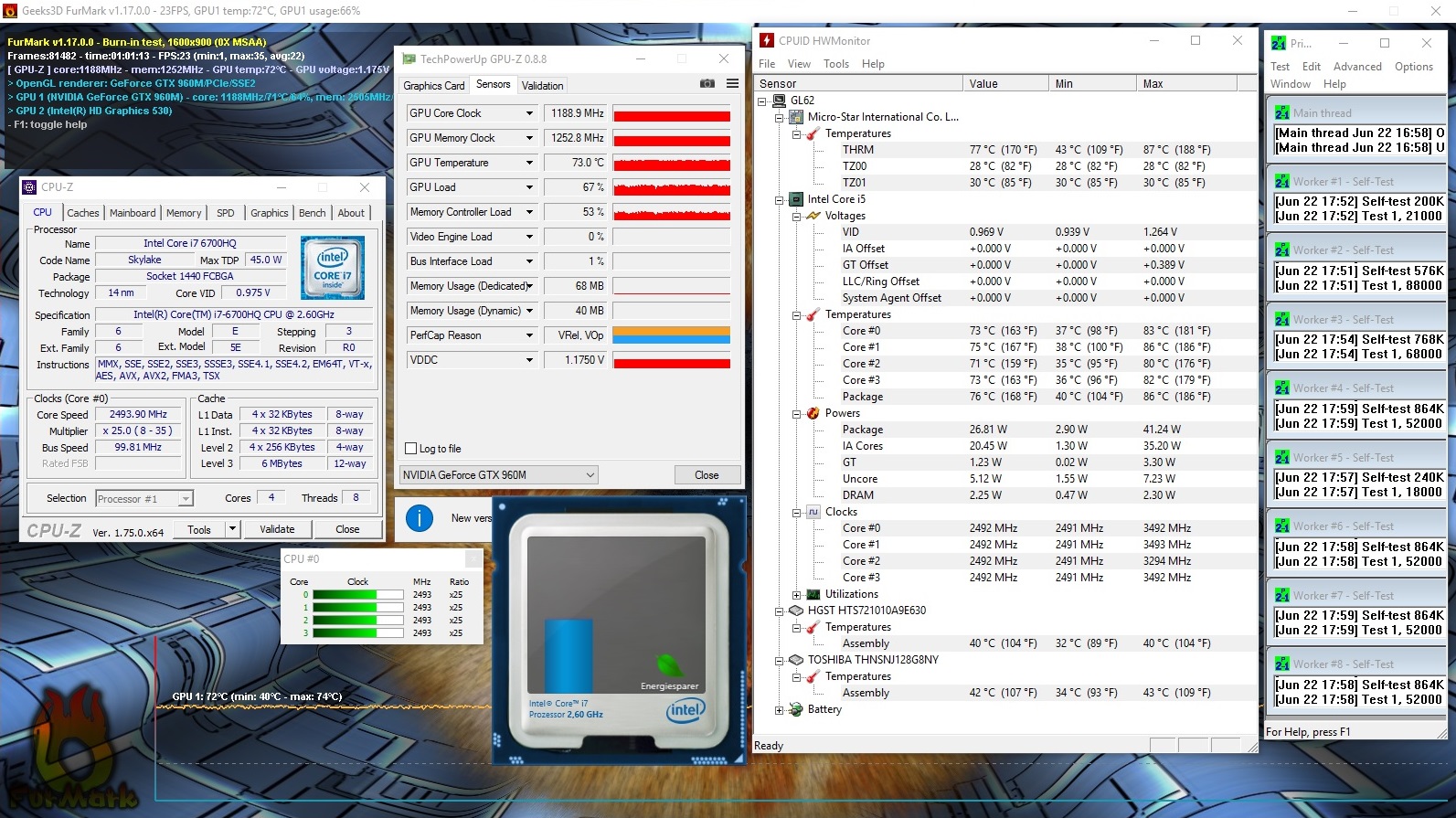Click the VDDC 1.1750 V value
Screen dimensions: 1456x818
pos(575,360)
